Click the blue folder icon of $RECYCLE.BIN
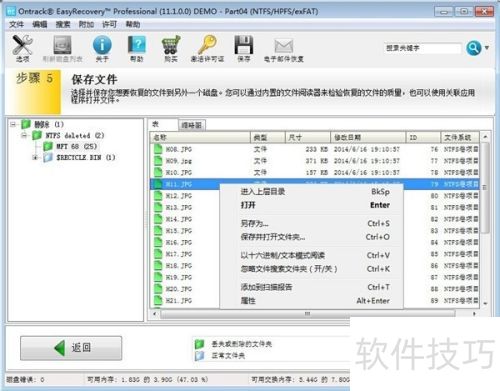The height and width of the screenshot is (391, 500). tap(48, 157)
